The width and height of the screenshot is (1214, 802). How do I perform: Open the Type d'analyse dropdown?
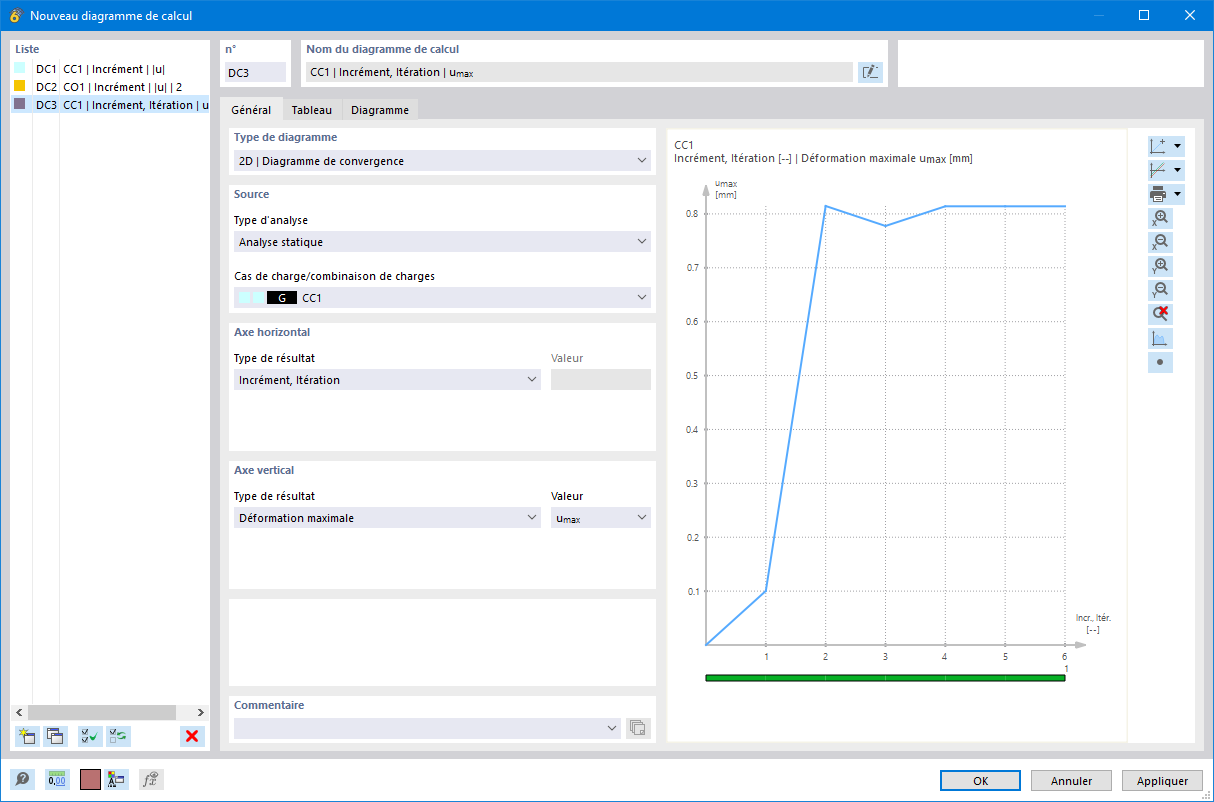[x=441, y=241]
